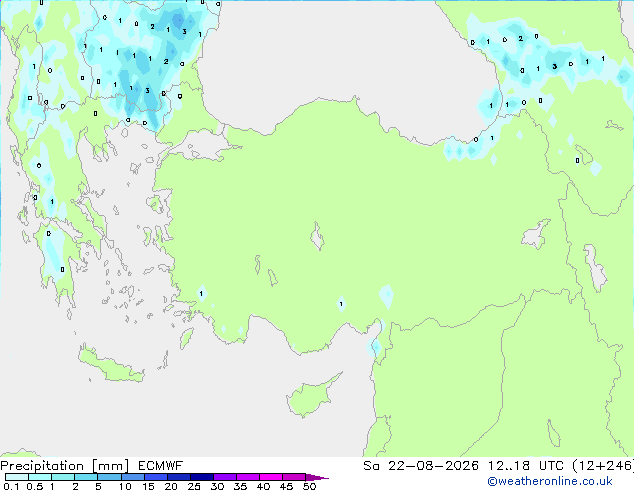
Task: Select the 1 mm legend color swatch
Action: coord(63,477)
